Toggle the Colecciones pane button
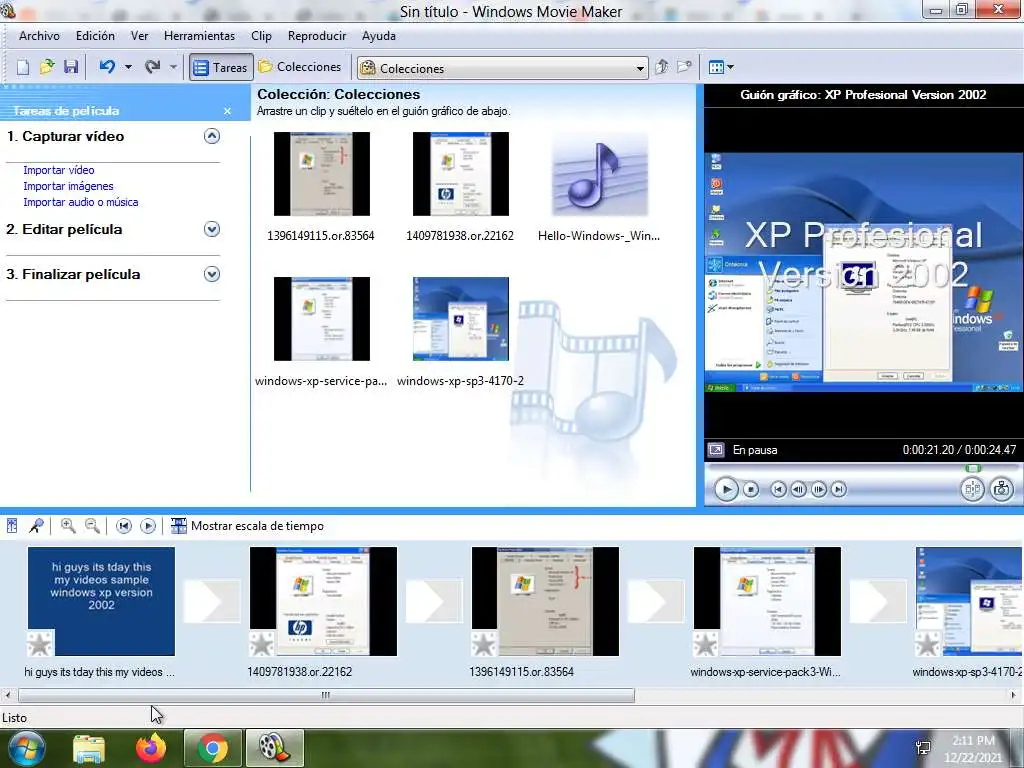 click(x=300, y=67)
